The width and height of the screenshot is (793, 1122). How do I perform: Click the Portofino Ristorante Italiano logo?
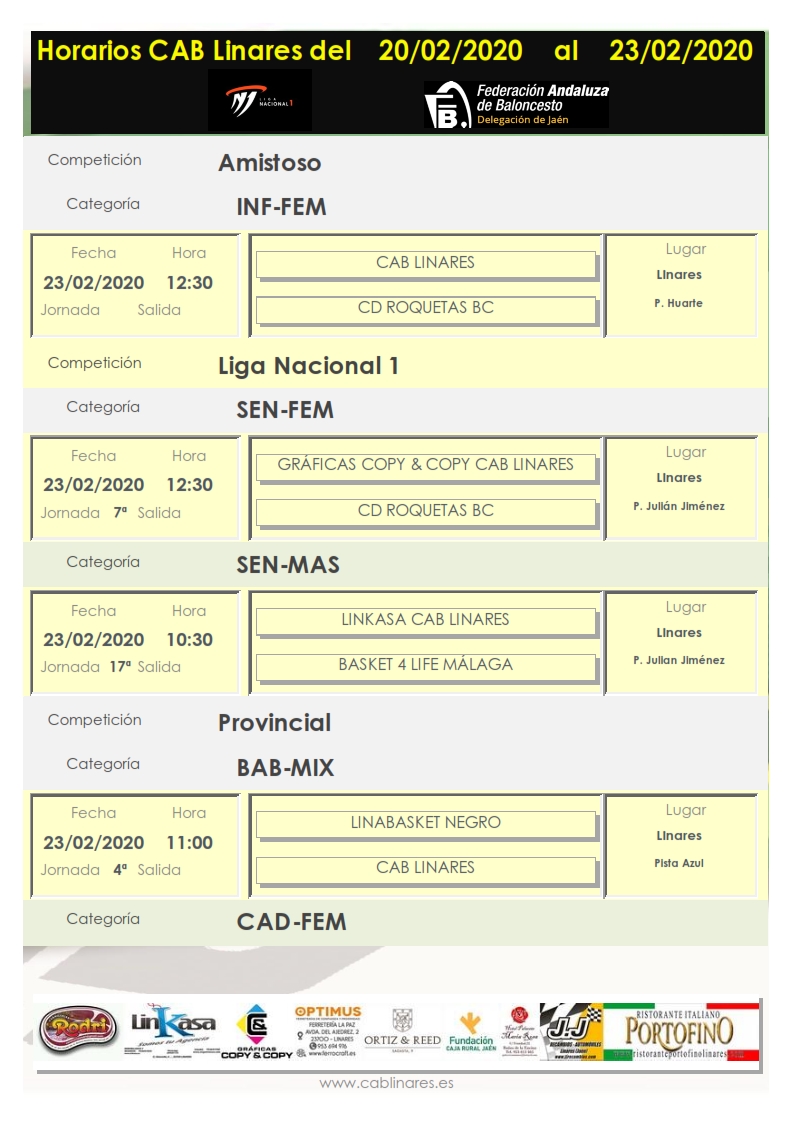tap(680, 1031)
